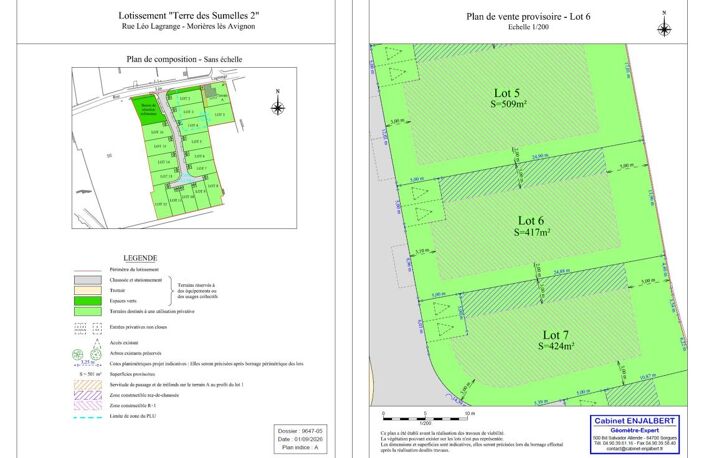Image resolution: width=704 pixels, height=458 pixels.
Task: Click the beige Trottoir legend swatch
Action: pyautogui.click(x=88, y=291)
